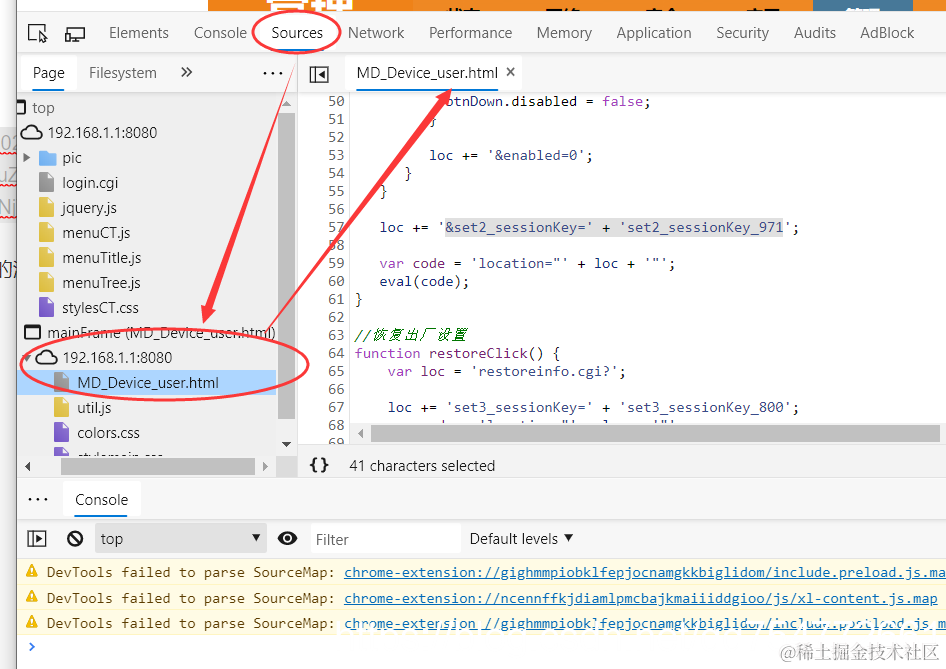The width and height of the screenshot is (946, 669).
Task: Open the Sources panel tab
Action: [297, 33]
